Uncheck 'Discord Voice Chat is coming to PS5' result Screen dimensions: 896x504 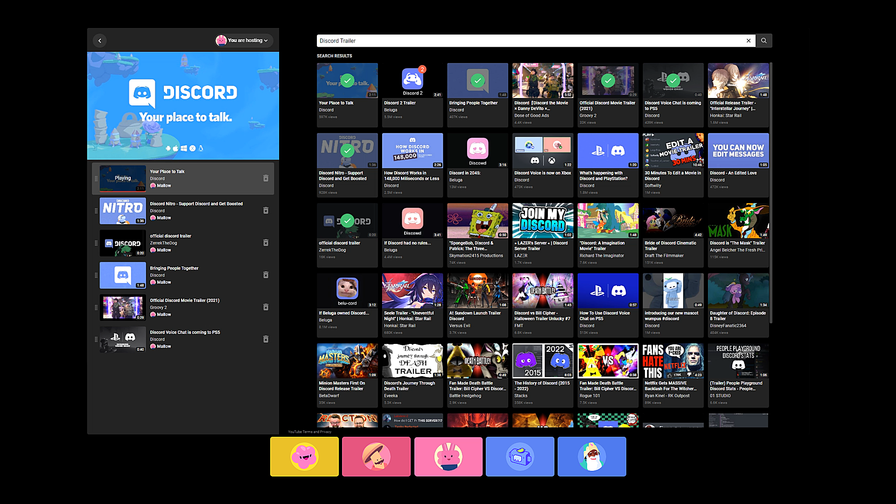pyautogui.click(x=673, y=81)
